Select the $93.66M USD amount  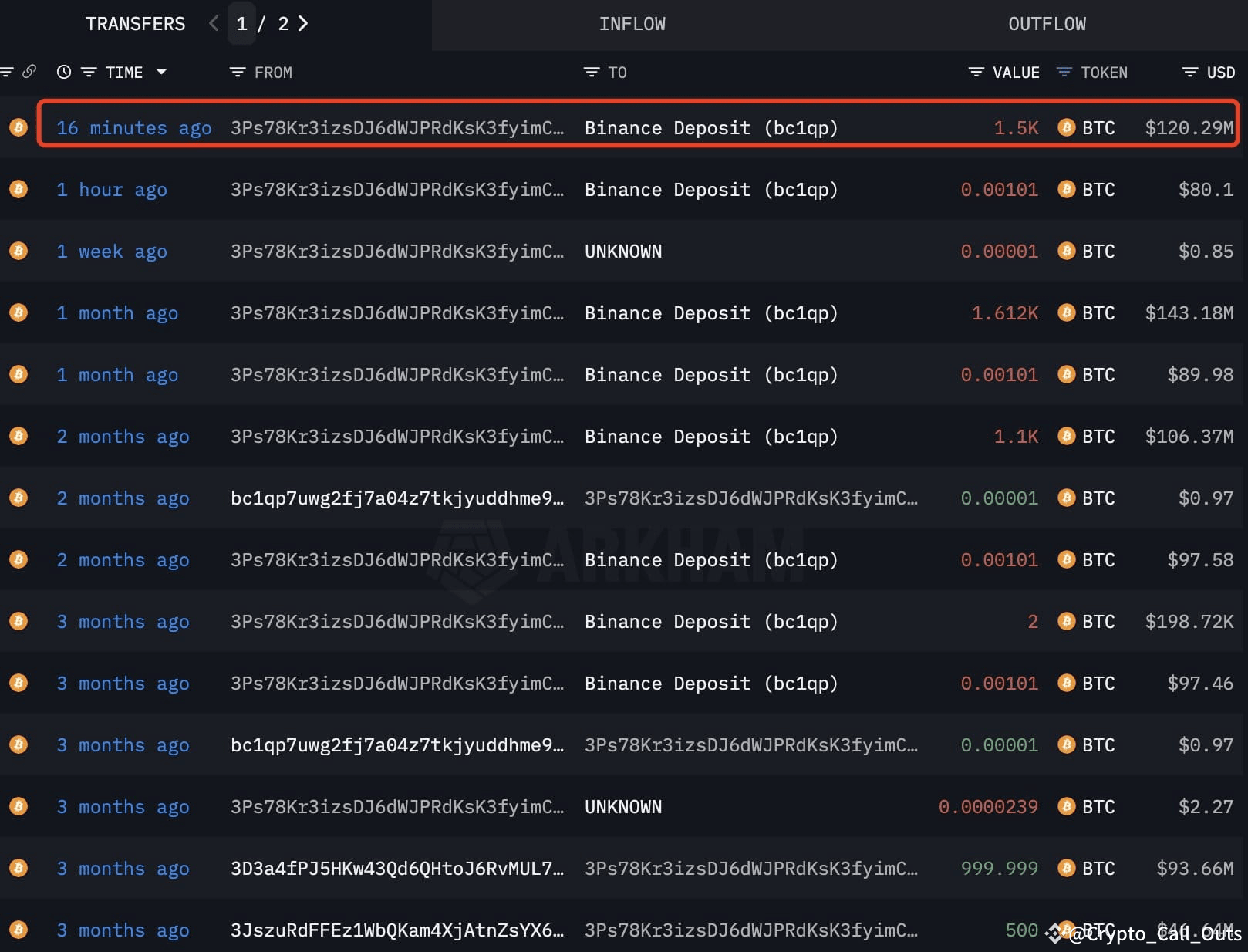click(1195, 869)
